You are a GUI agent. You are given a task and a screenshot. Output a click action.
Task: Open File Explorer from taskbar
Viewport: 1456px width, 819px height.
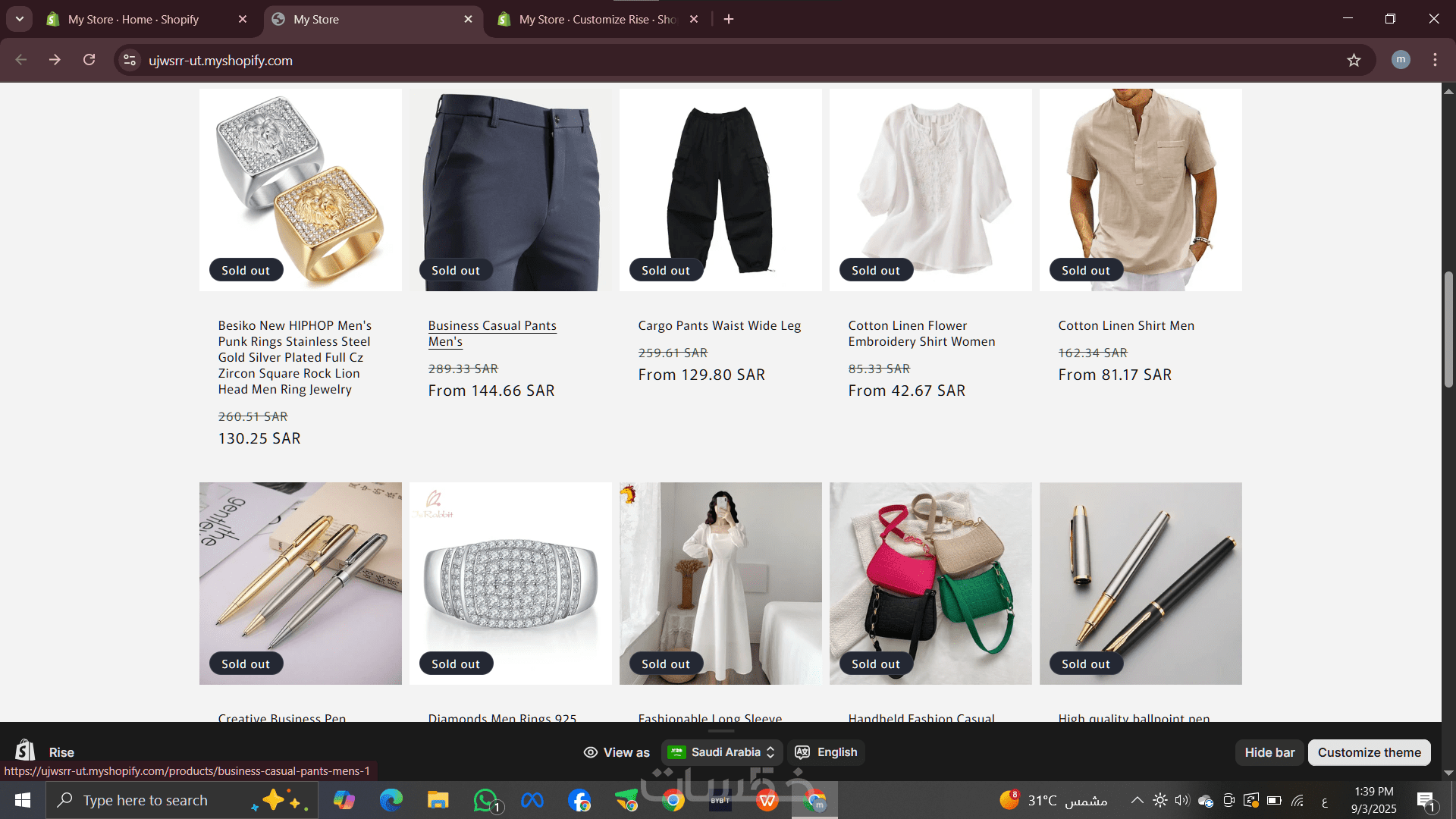[x=438, y=800]
